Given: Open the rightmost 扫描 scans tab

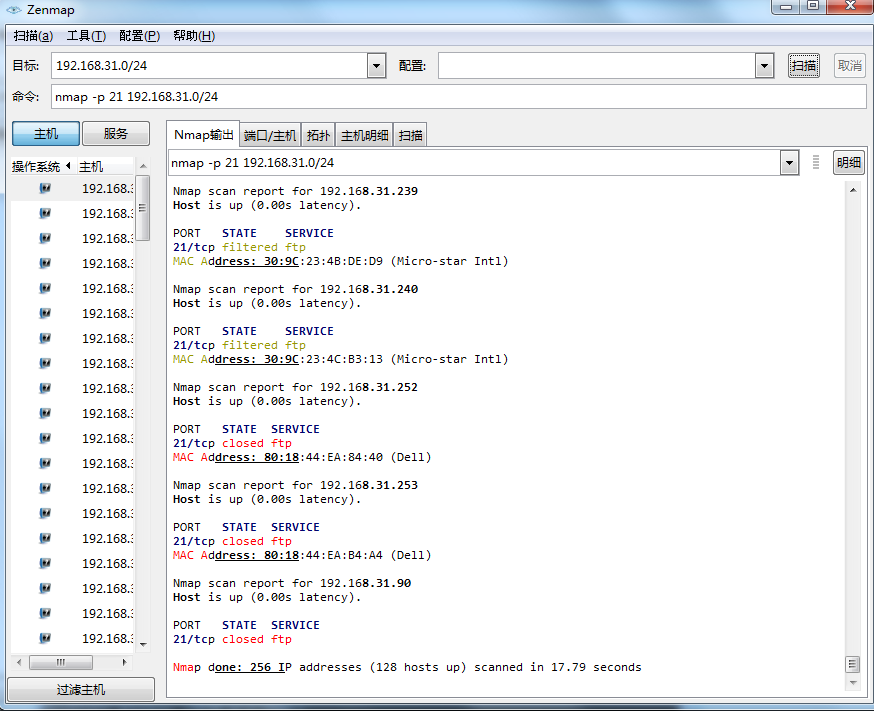Looking at the screenshot, I should coord(410,135).
